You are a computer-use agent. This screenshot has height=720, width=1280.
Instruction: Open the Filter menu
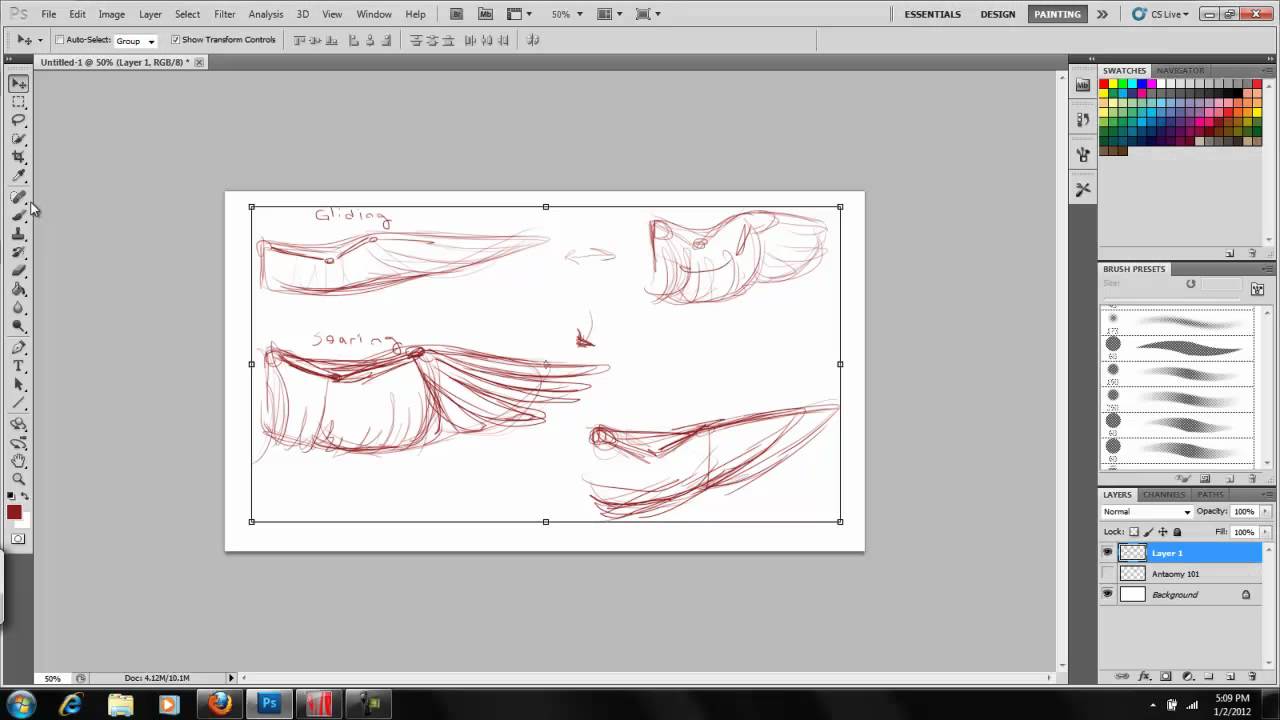point(225,14)
